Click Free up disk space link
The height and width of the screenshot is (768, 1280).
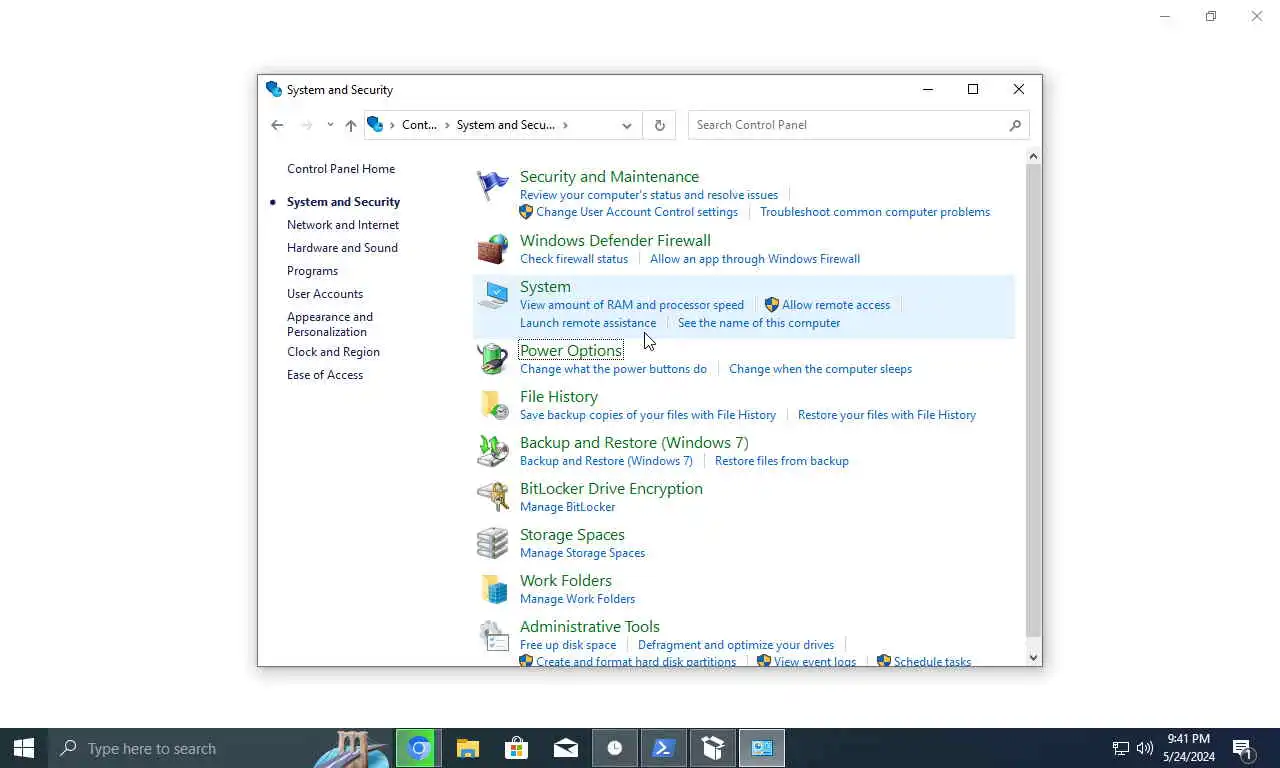pyautogui.click(x=568, y=645)
